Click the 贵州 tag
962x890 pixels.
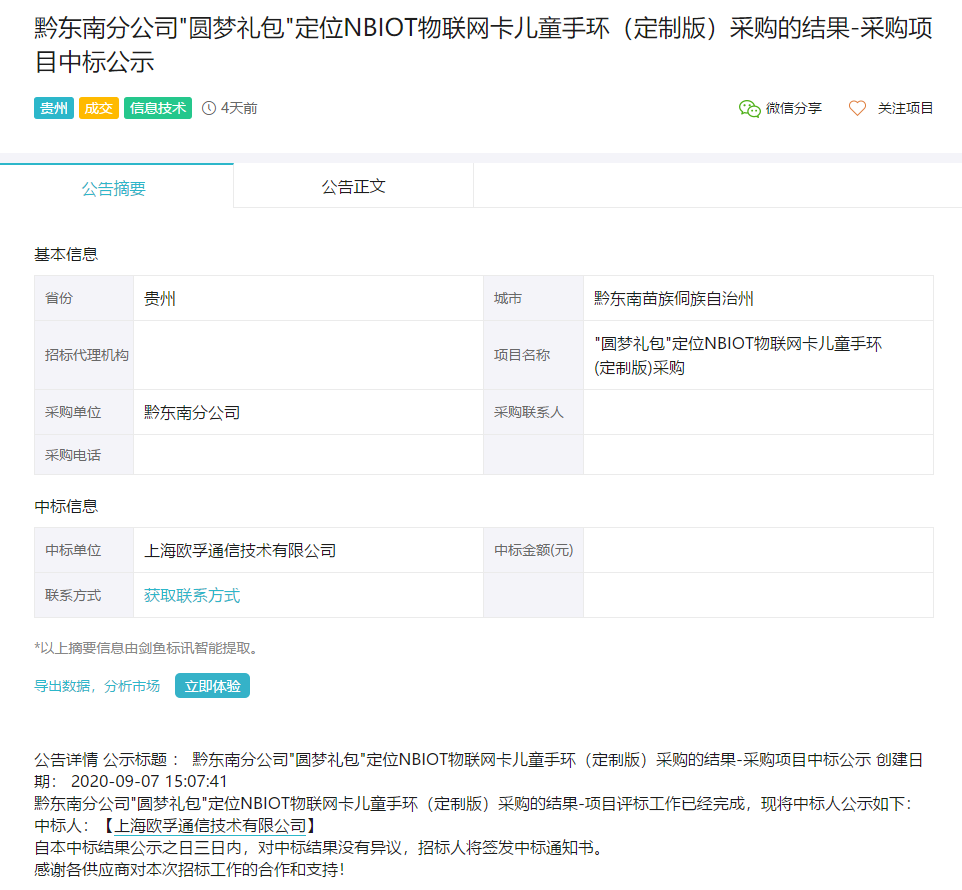[x=54, y=108]
